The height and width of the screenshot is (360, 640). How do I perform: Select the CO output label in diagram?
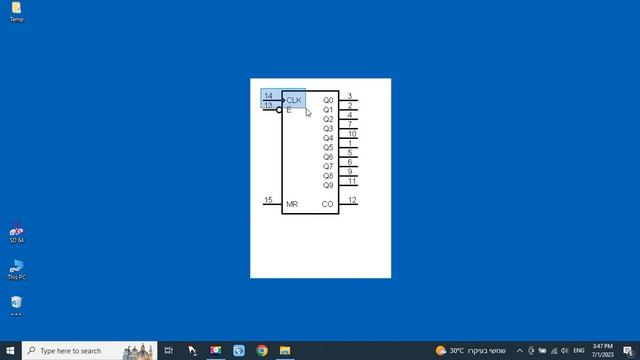tap(327, 204)
